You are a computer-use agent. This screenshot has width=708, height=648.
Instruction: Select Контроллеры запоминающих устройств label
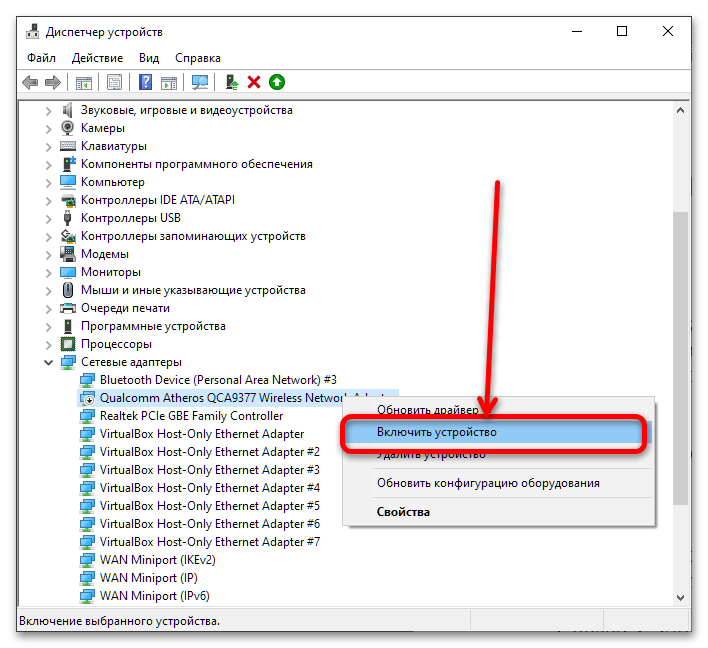(193, 236)
